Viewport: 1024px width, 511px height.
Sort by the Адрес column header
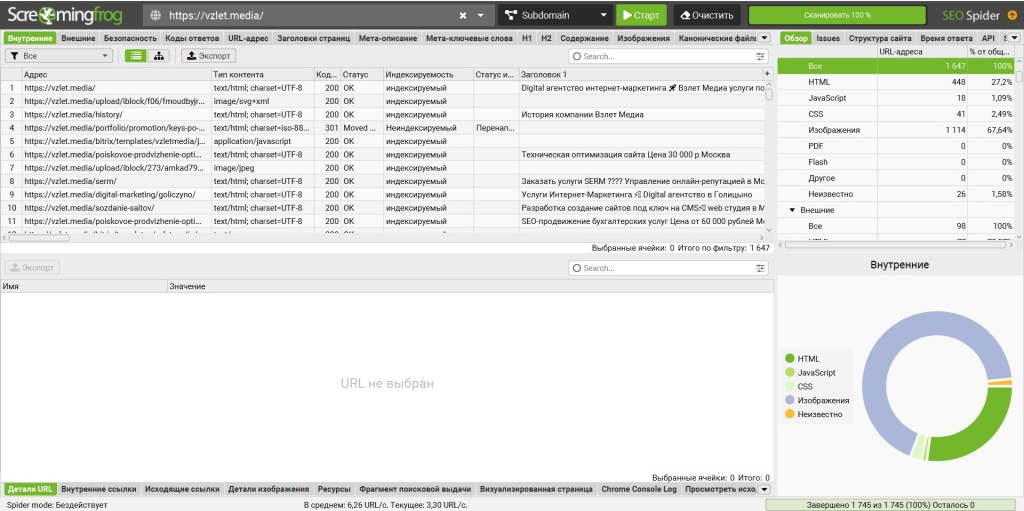(116, 74)
